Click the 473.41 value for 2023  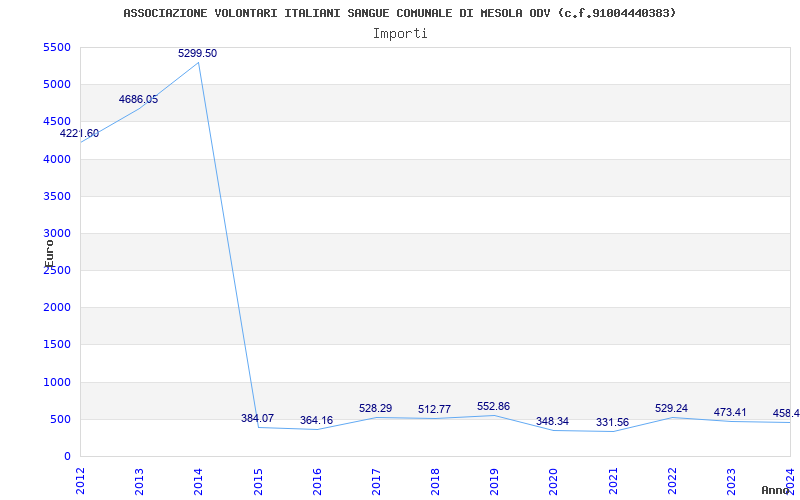[x=730, y=413]
